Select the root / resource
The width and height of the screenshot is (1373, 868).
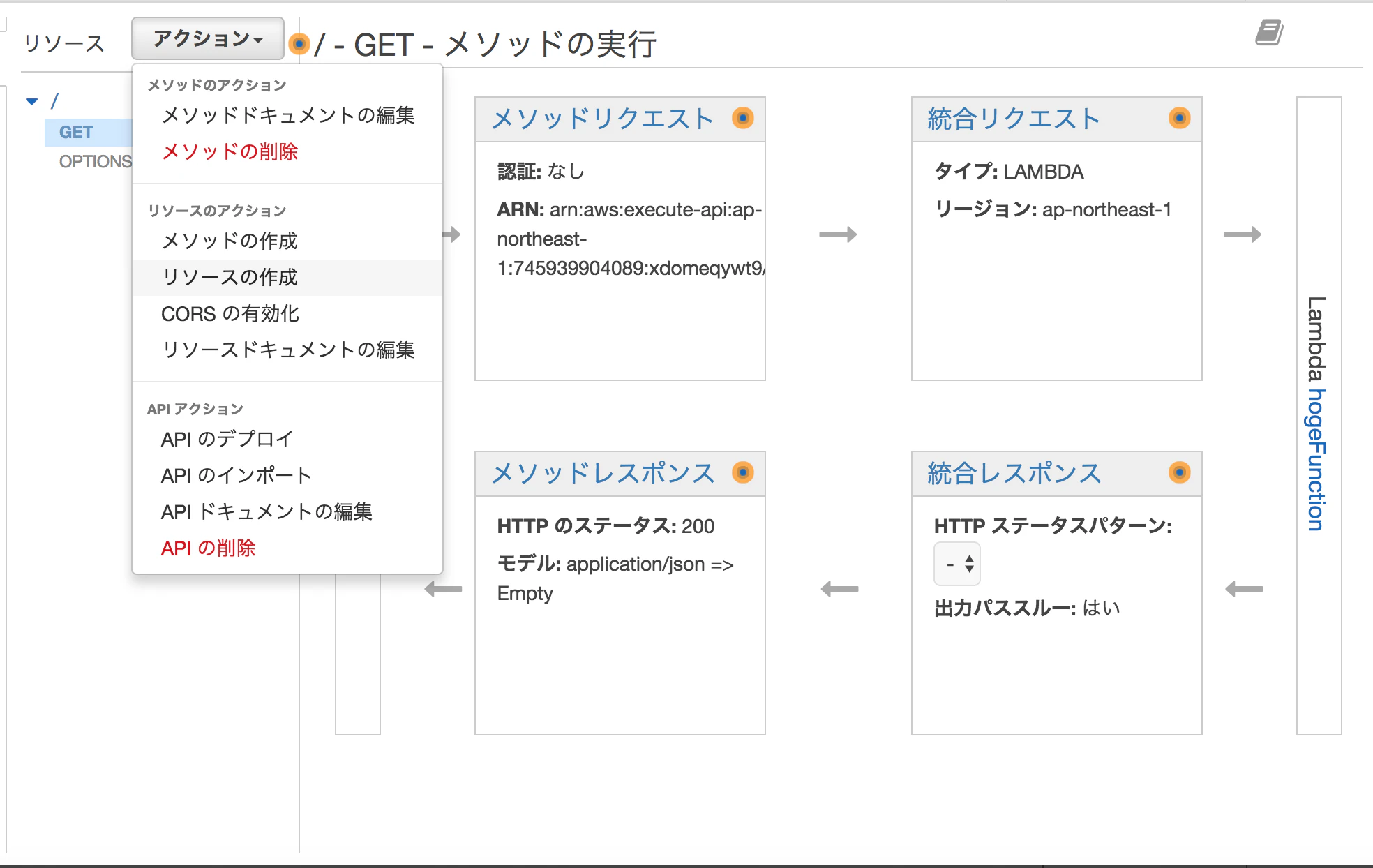(54, 101)
